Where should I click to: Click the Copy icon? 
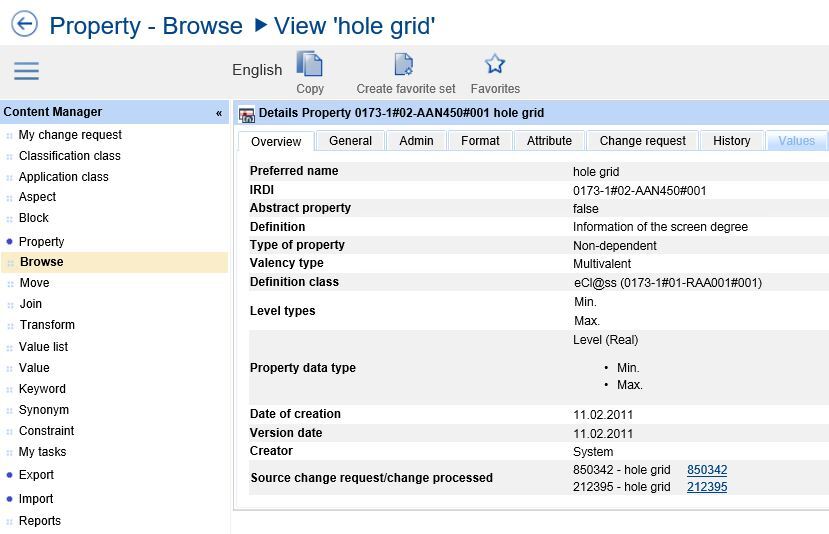point(310,65)
